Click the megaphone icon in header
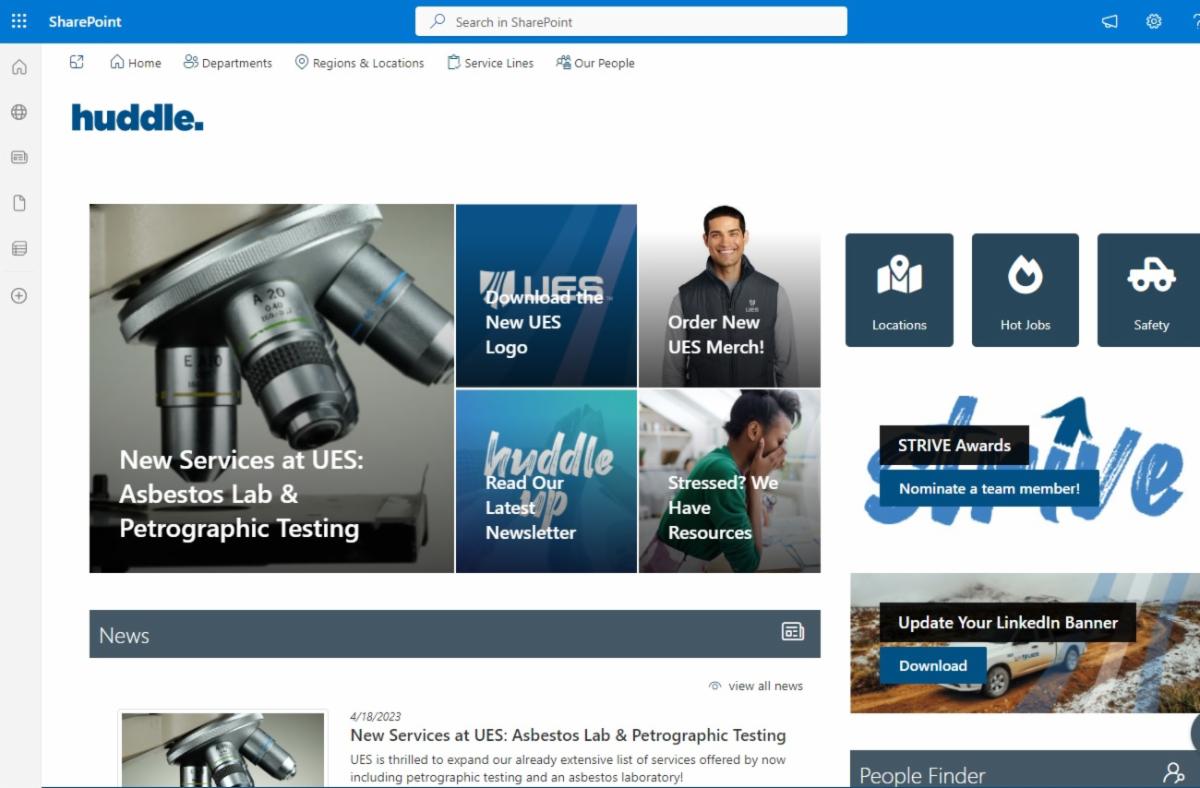Viewport: 1200px width, 788px height. click(x=1109, y=21)
